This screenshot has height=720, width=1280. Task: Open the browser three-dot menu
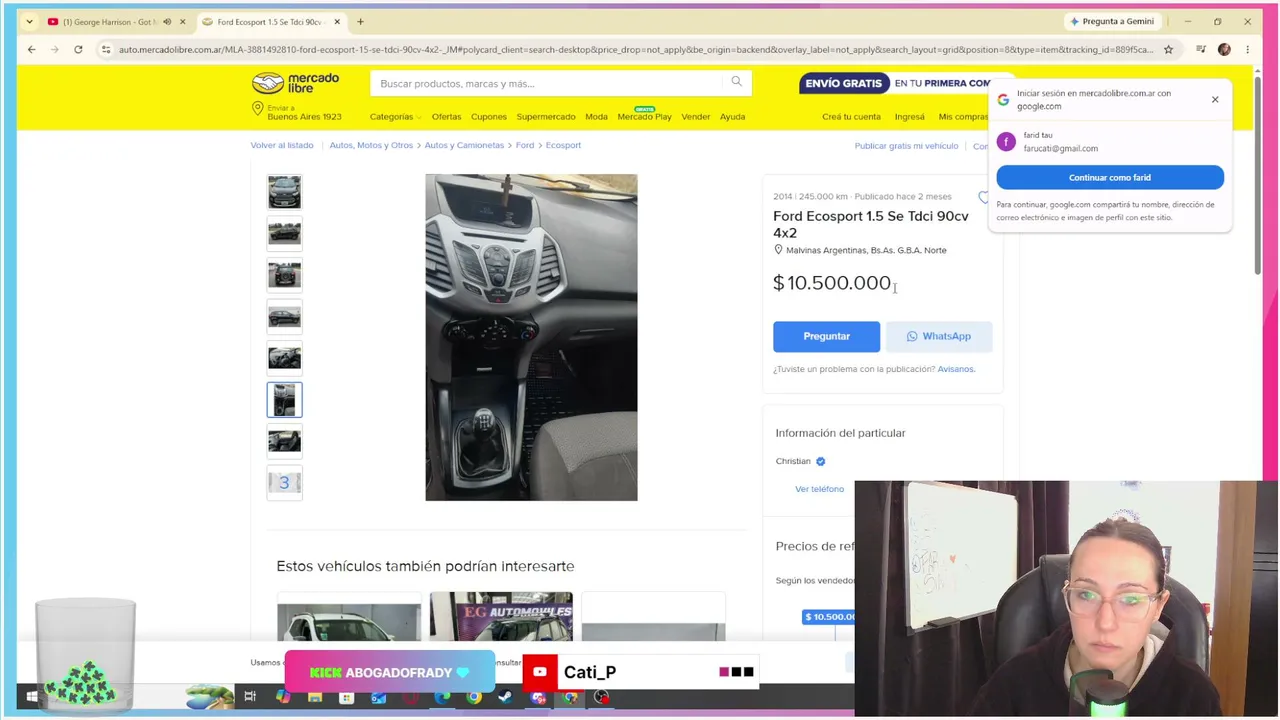(x=1247, y=49)
